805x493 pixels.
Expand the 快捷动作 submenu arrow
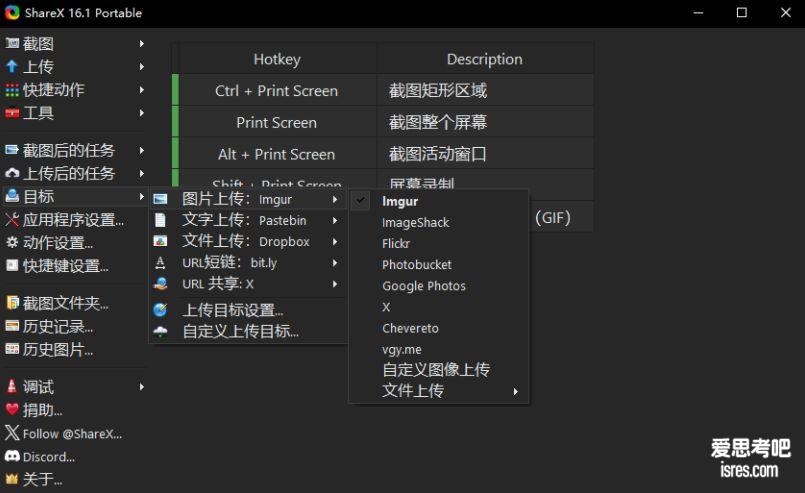coord(142,90)
